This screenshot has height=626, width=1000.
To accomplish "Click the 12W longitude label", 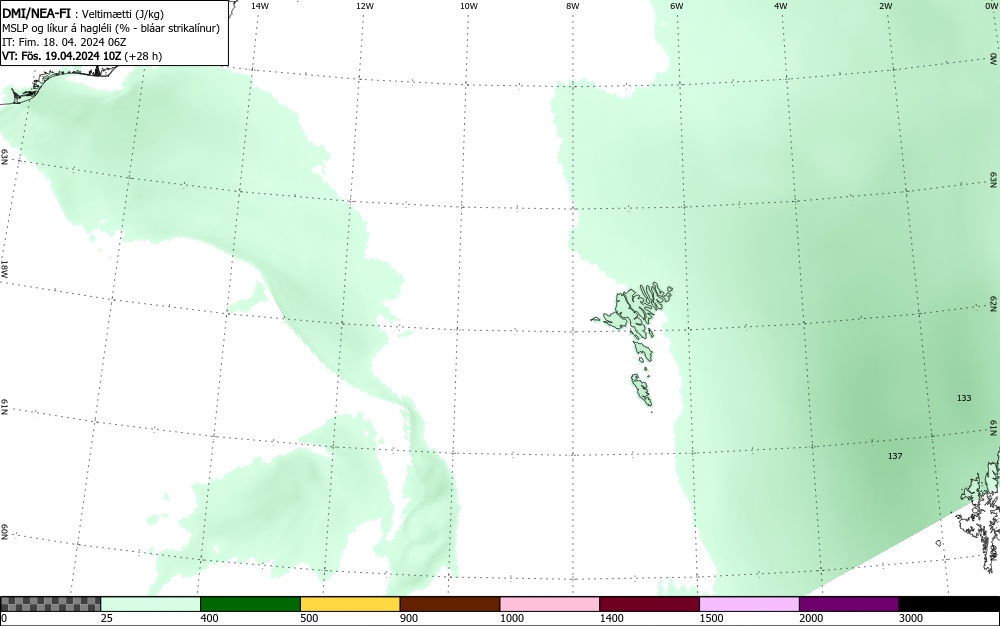I will tap(365, 6).
